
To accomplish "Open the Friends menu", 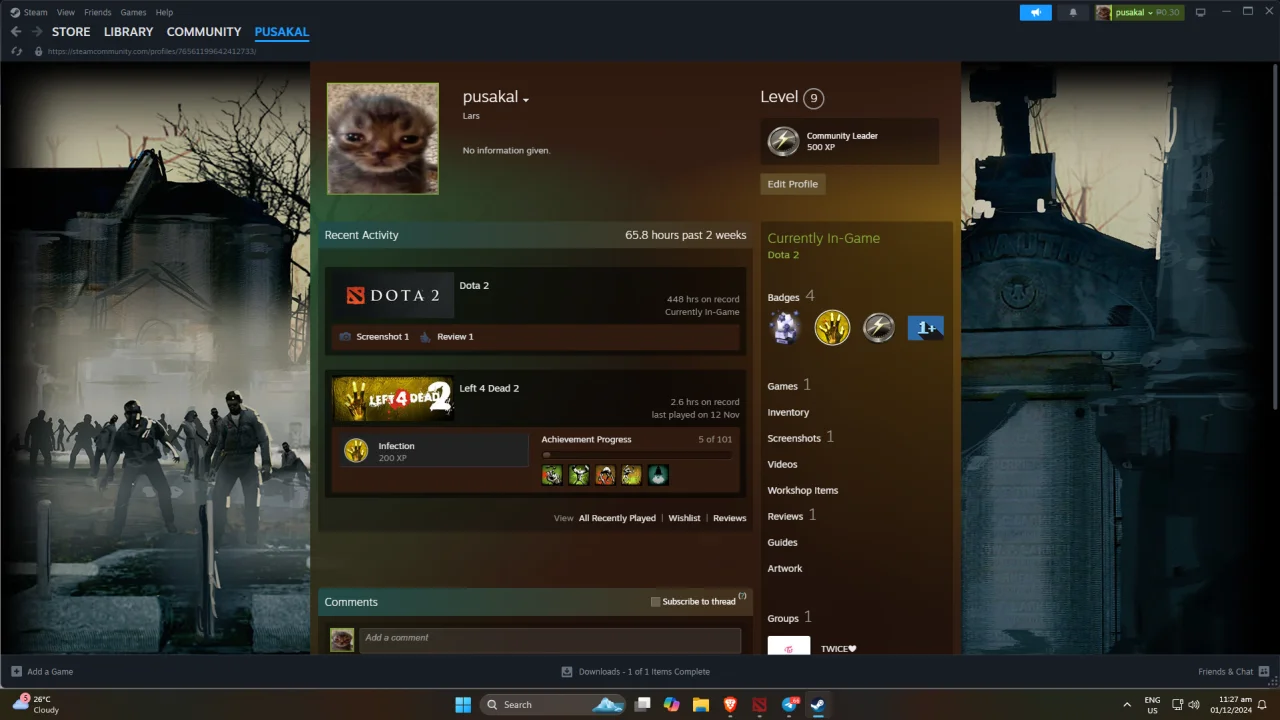I will tap(98, 12).
